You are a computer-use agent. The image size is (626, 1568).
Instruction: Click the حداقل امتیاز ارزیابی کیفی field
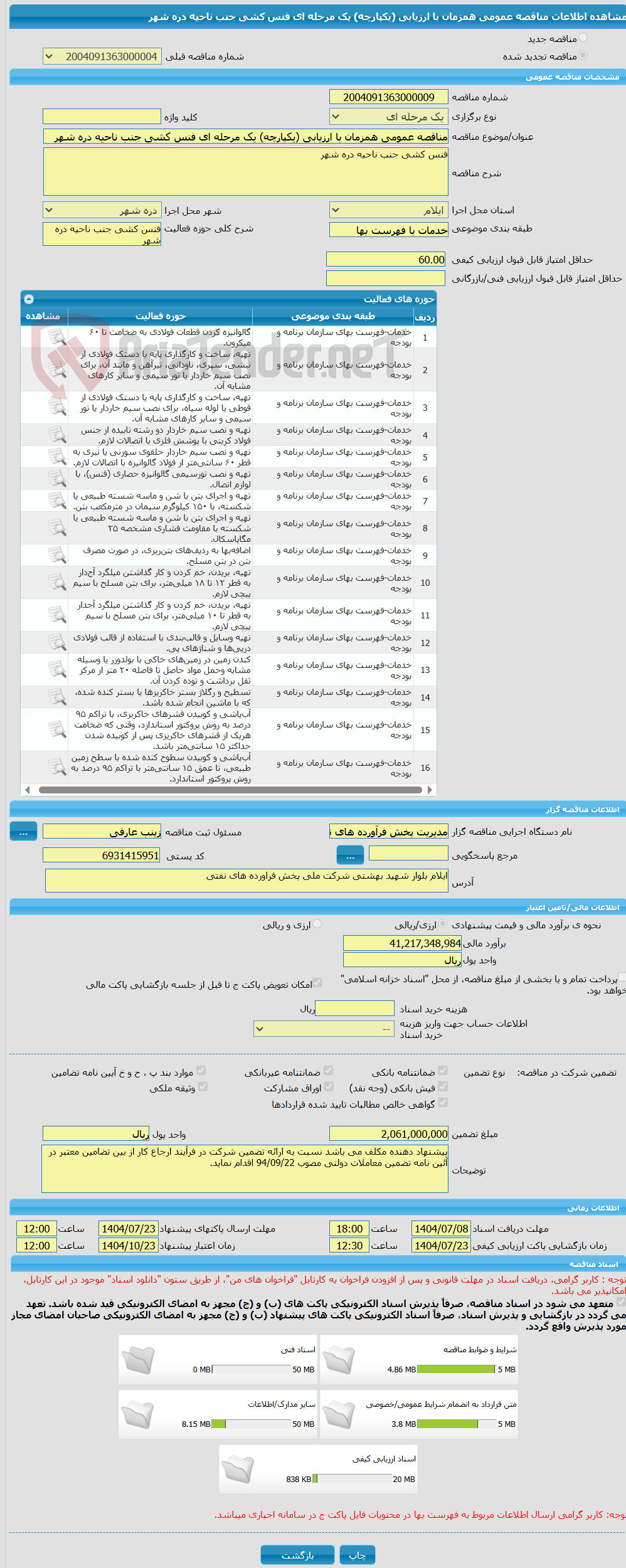[x=386, y=259]
